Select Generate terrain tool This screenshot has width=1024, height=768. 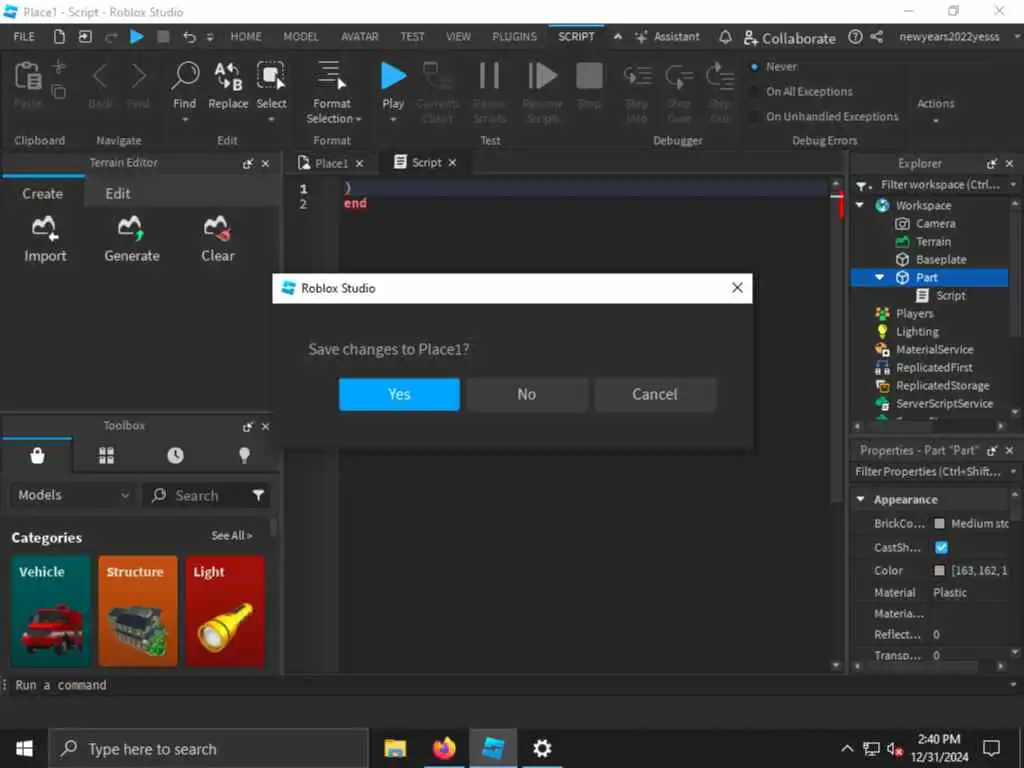(x=131, y=240)
